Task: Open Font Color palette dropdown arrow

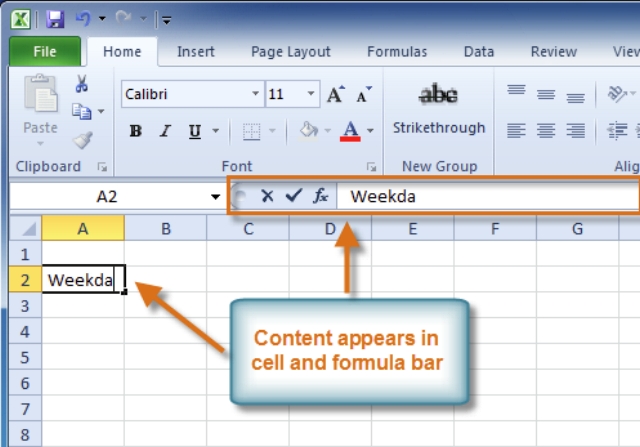Action: pos(370,131)
